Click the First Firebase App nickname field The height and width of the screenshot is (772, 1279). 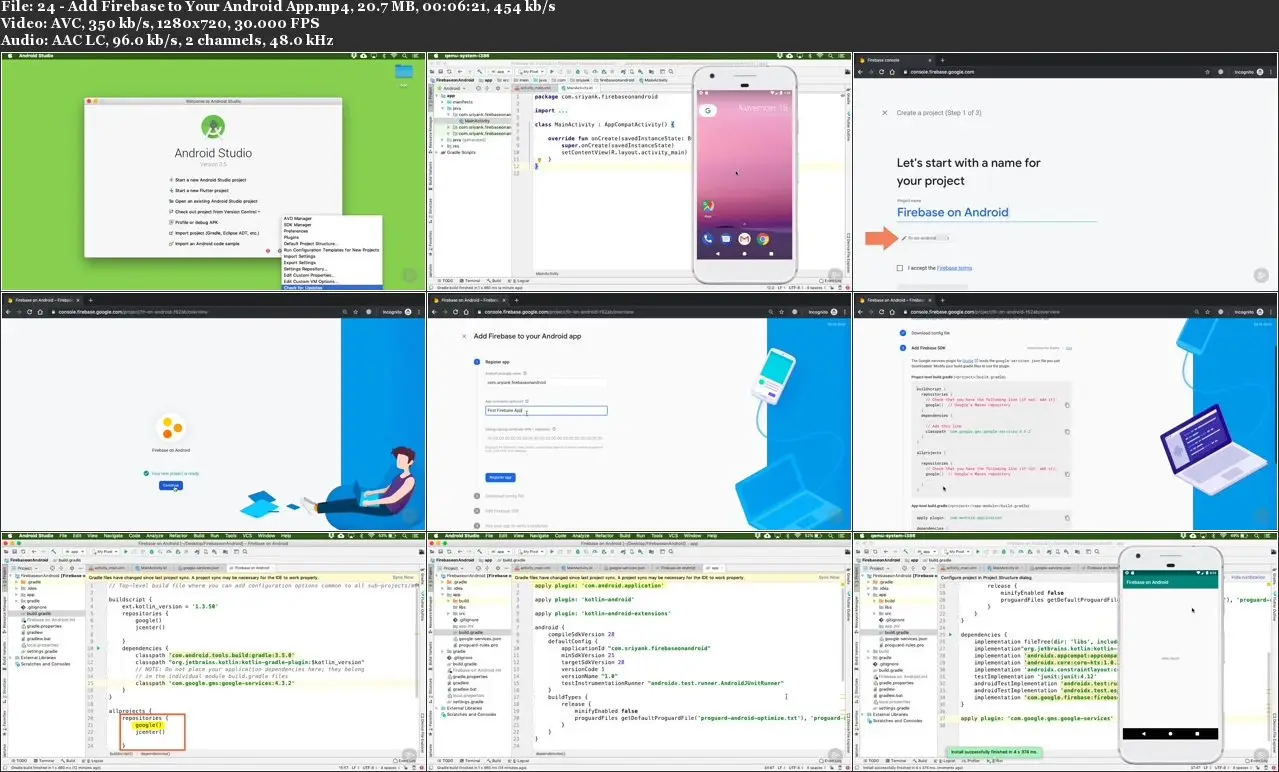click(x=546, y=410)
